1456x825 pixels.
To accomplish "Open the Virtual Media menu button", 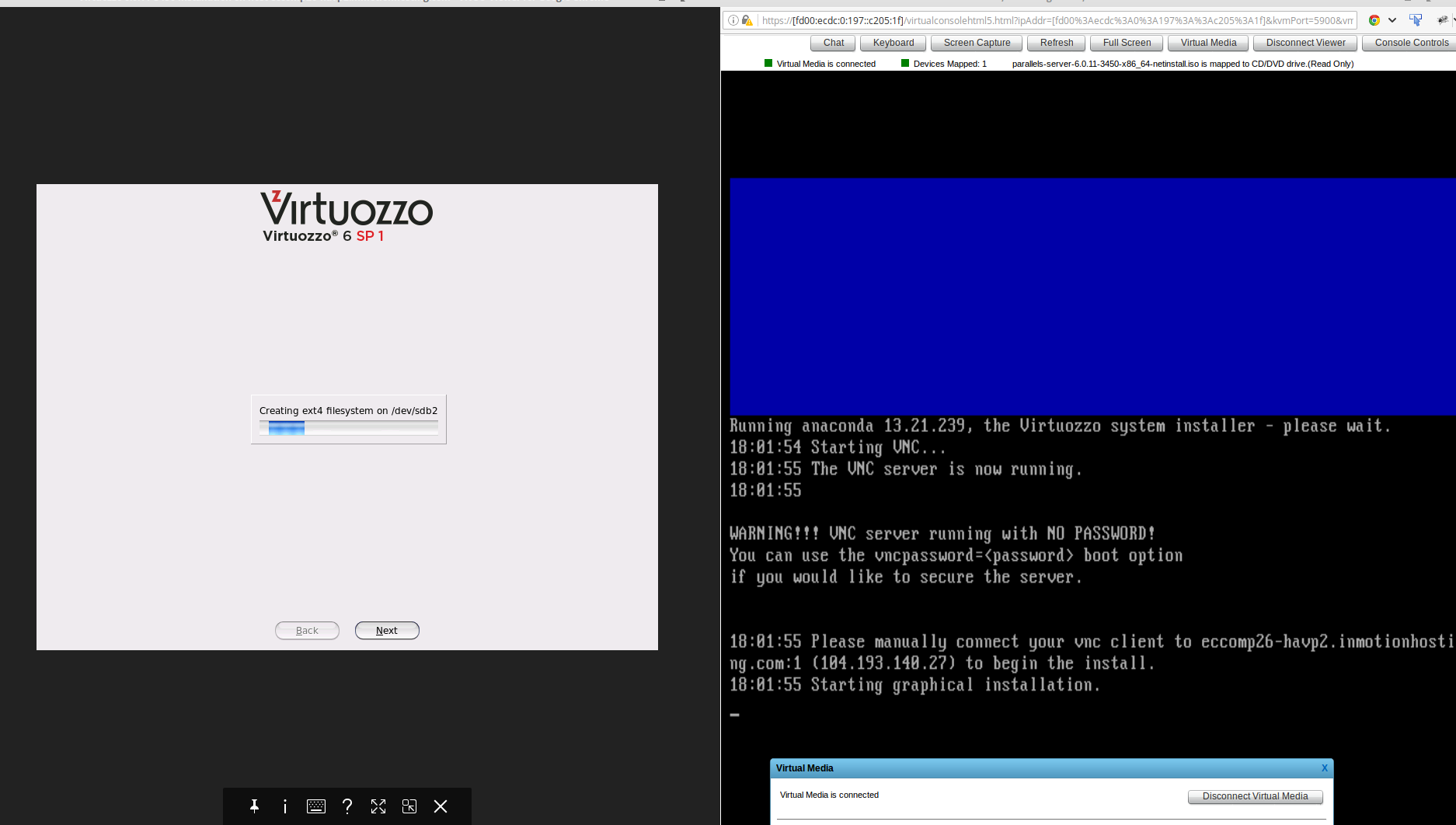I will (x=1208, y=43).
